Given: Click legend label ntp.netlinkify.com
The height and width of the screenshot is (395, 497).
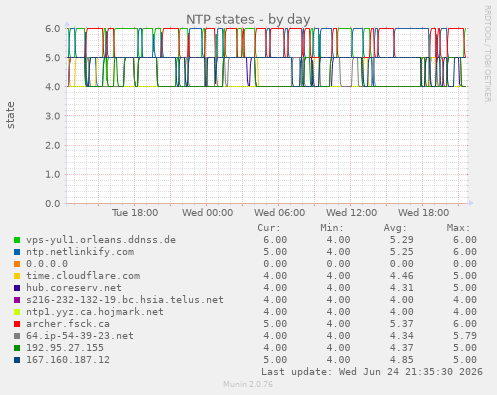Looking at the screenshot, I should pos(80,252).
